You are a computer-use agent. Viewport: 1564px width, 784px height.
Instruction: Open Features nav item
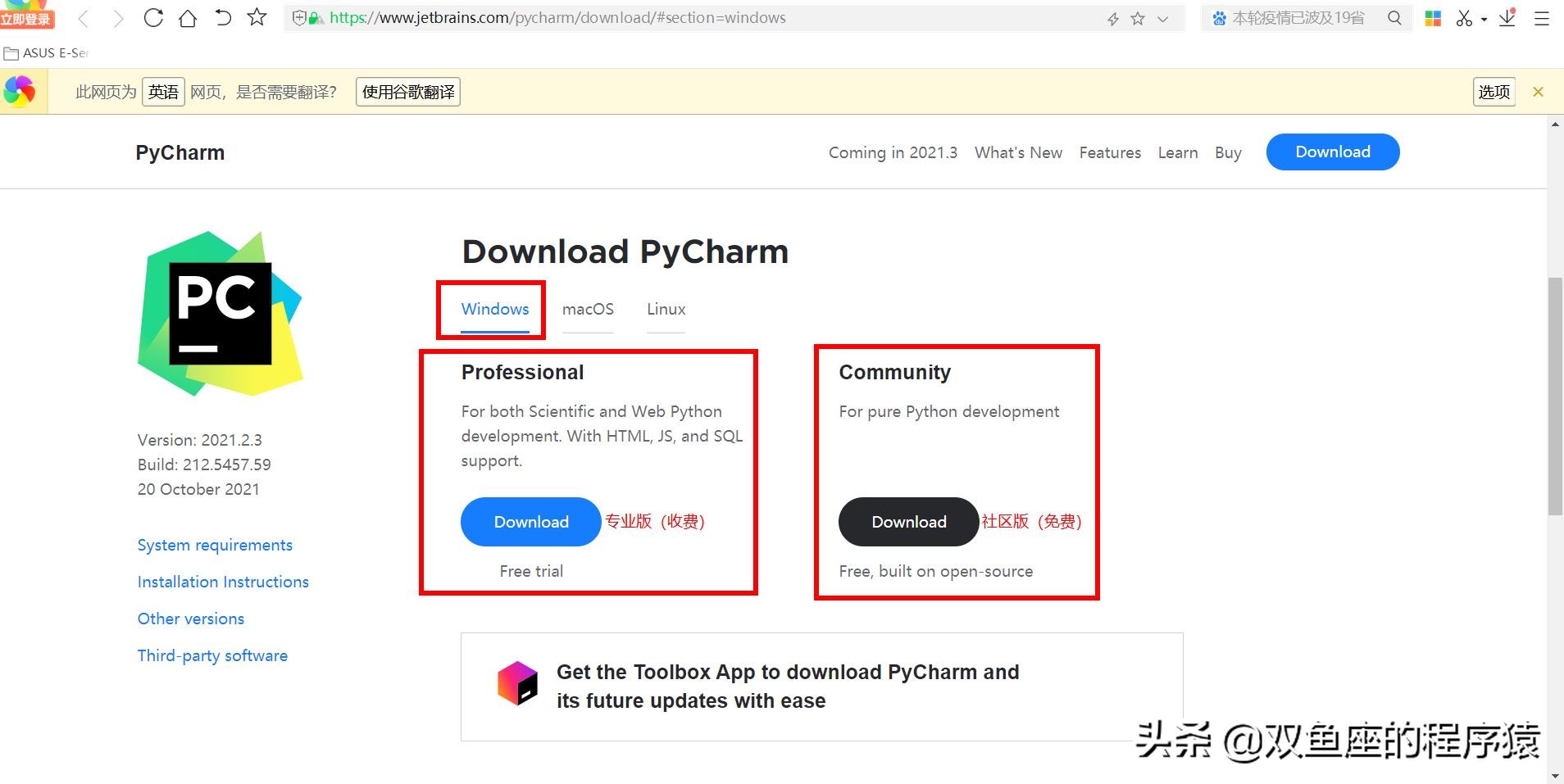pyautogui.click(x=1110, y=152)
